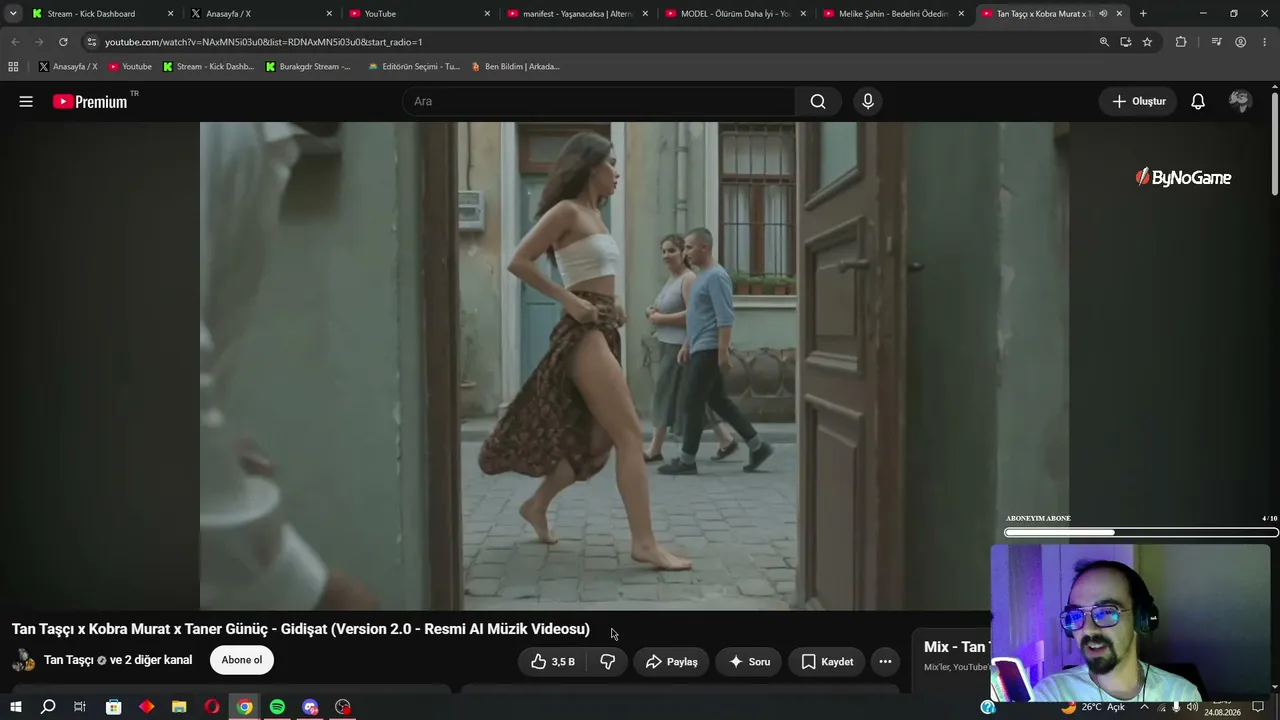Image resolution: width=1280 pixels, height=720 pixels.
Task: Click the Soru ask button
Action: pos(749,661)
